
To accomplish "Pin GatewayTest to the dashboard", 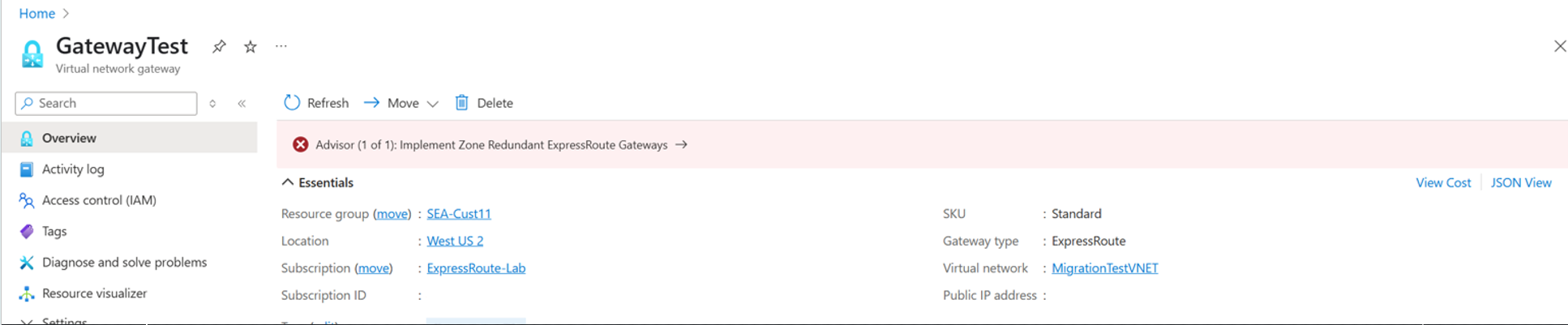I will point(219,47).
